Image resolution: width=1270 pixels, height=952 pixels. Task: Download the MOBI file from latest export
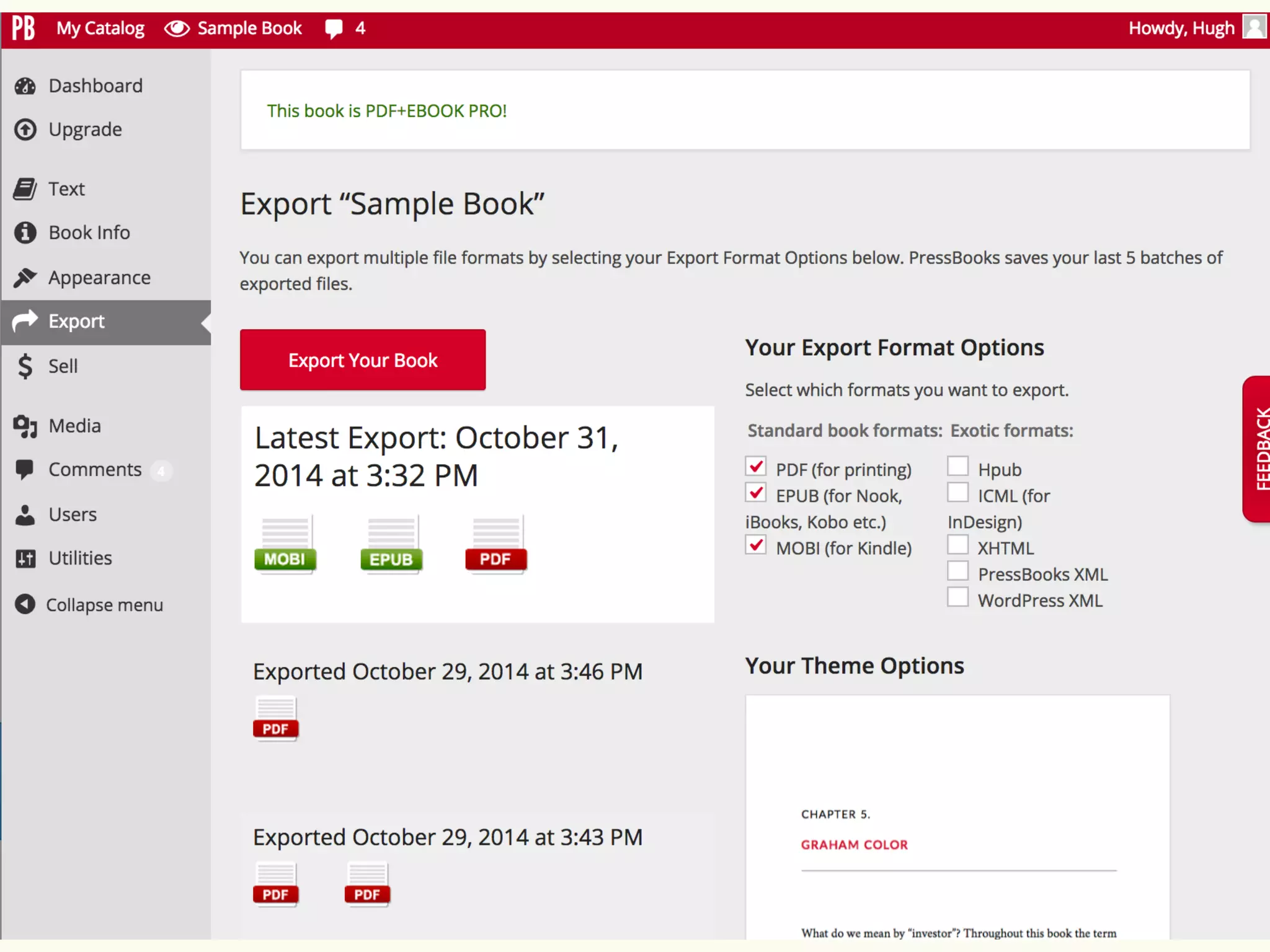point(285,545)
